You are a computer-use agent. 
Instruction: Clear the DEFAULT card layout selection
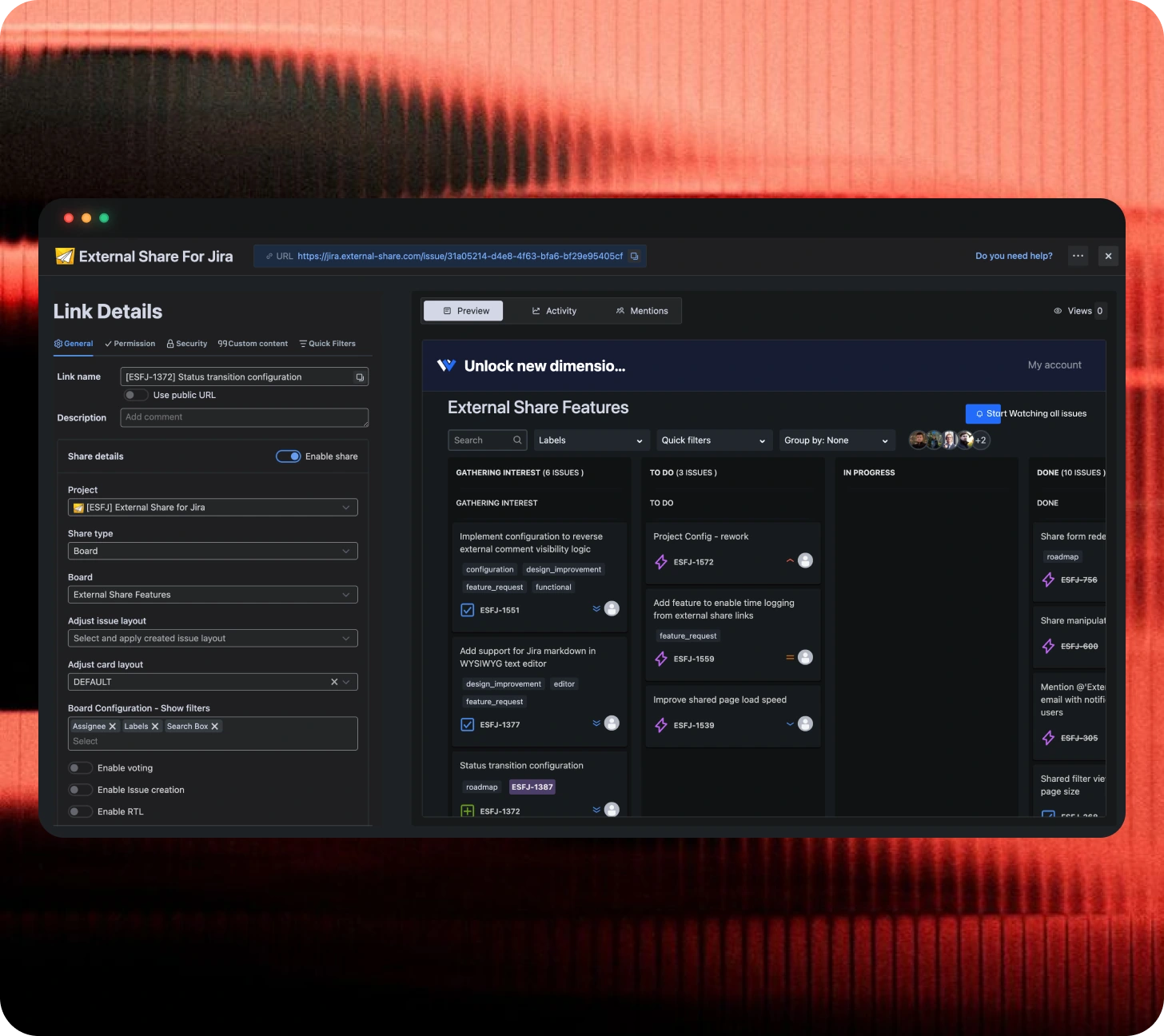point(334,682)
